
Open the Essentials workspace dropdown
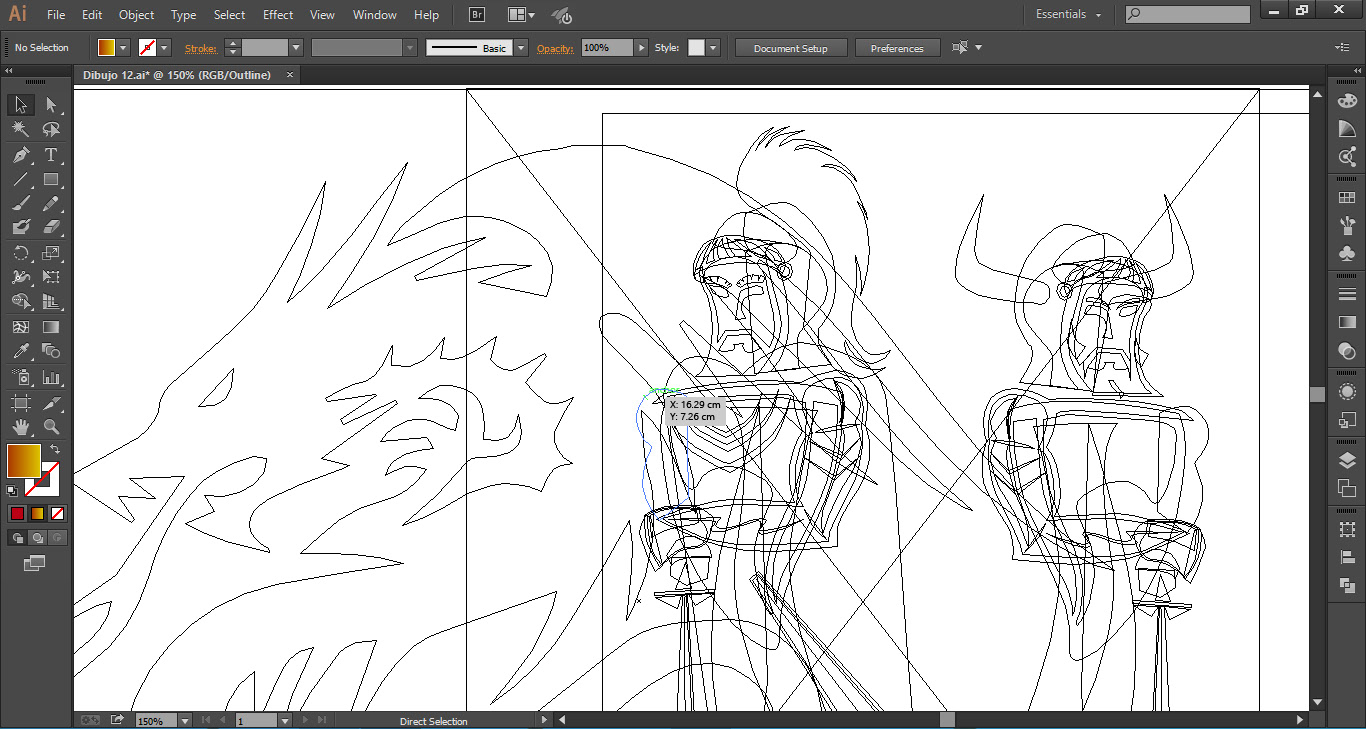(1068, 15)
